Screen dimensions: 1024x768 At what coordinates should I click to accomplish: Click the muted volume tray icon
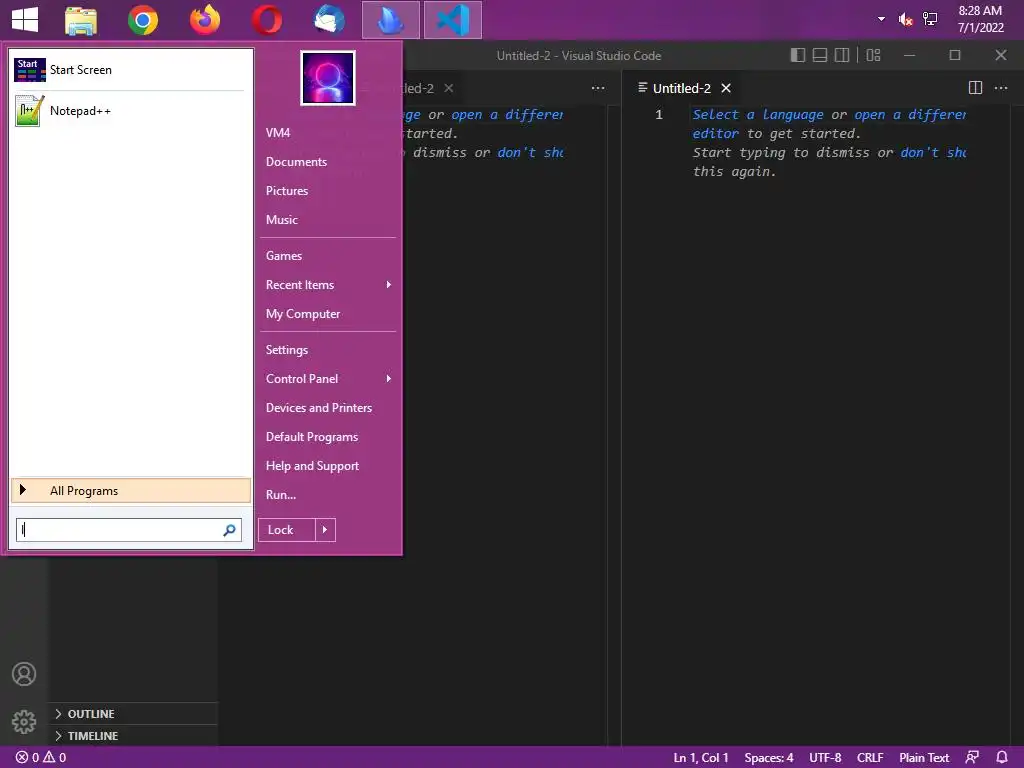(905, 20)
